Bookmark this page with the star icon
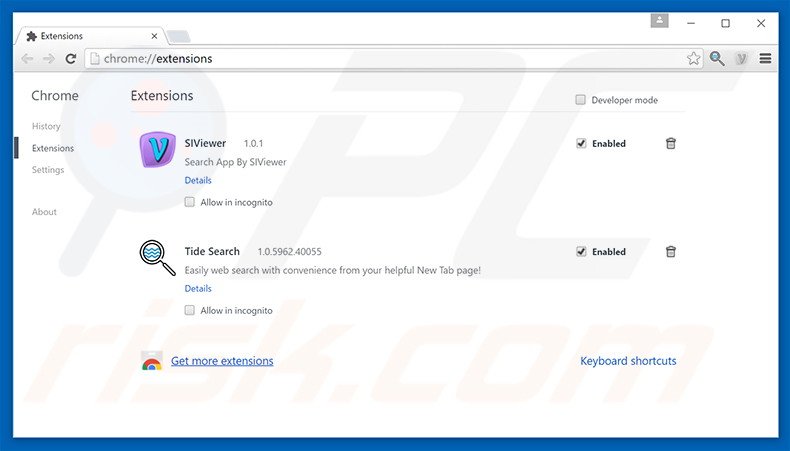The height and width of the screenshot is (451, 790). point(693,58)
